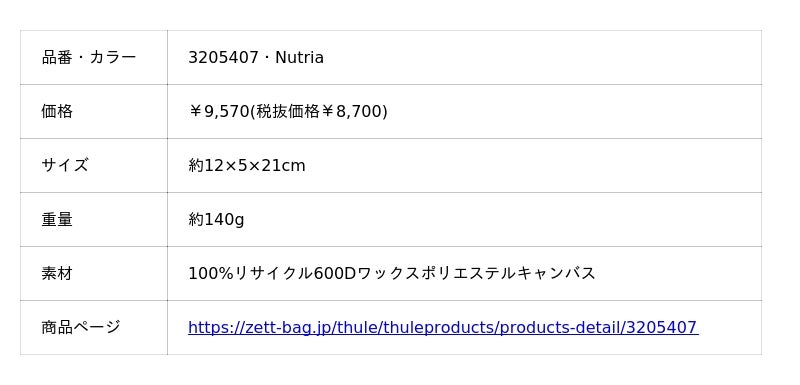Image resolution: width=800 pixels, height=385 pixels.
Task: Click the 約12×5×21cm size value
Action: 246,165
